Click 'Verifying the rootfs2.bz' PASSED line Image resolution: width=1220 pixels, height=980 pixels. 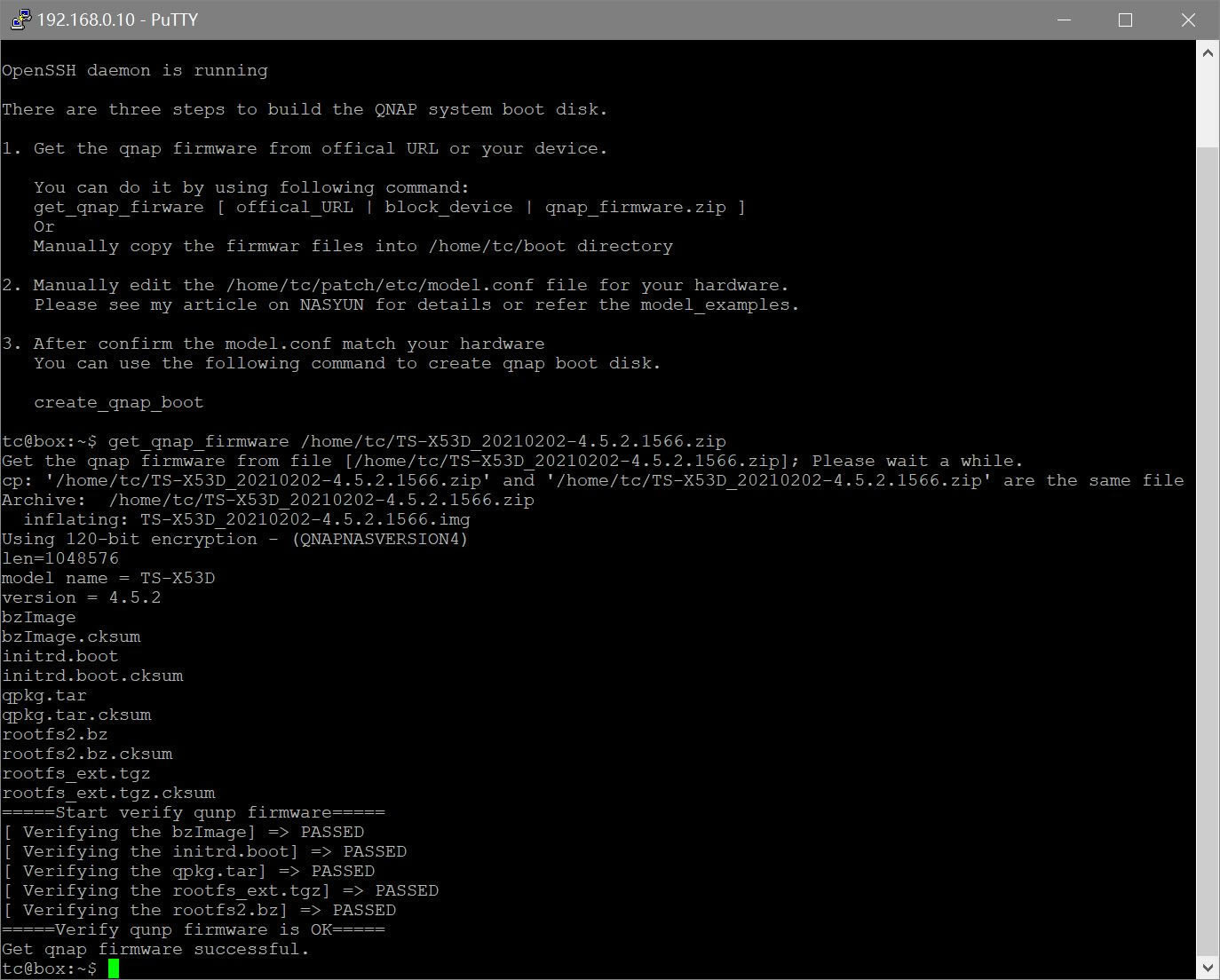(x=199, y=910)
